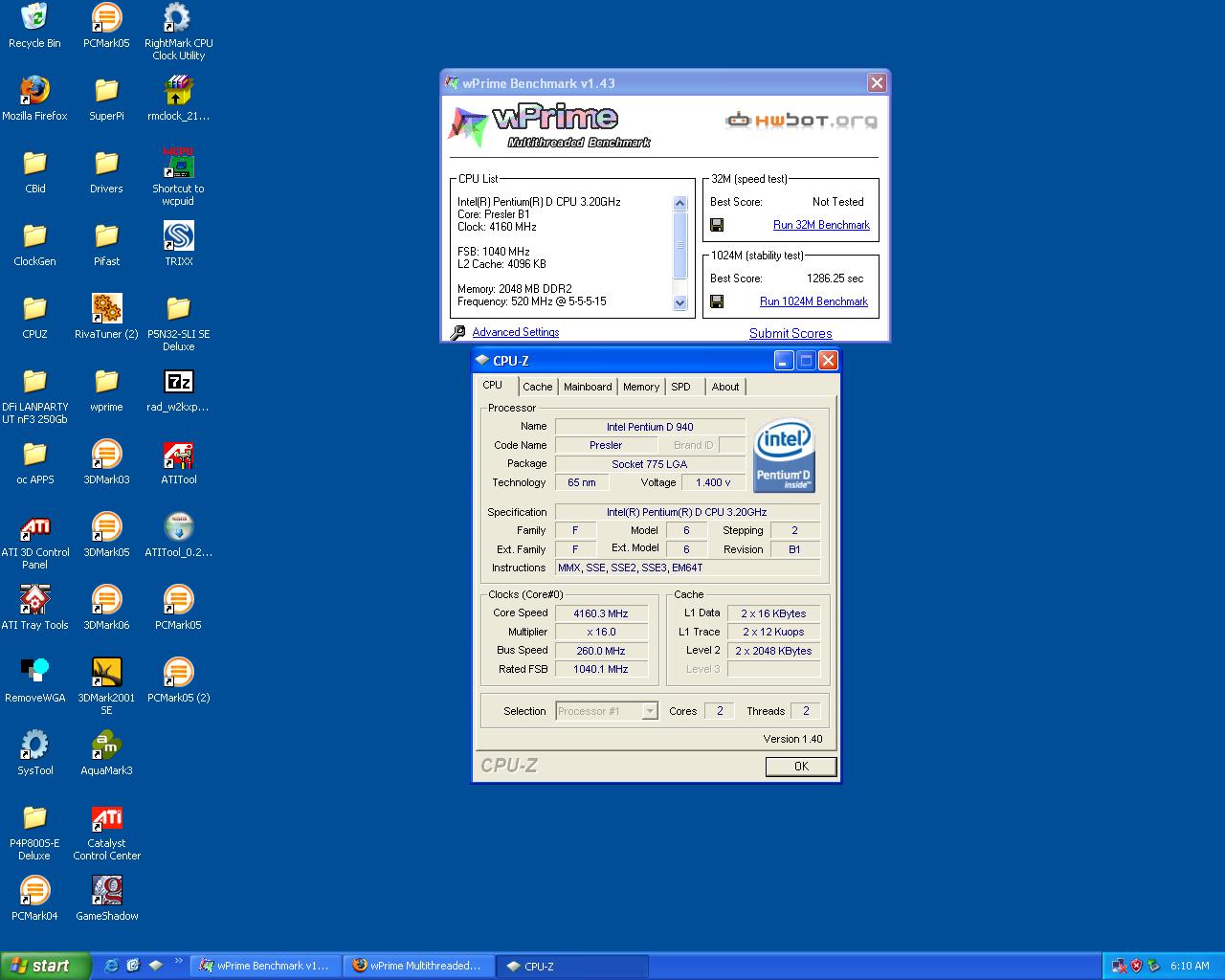The height and width of the screenshot is (980, 1225).
Task: Switch to the About tab in CPU-Z
Action: [x=725, y=387]
